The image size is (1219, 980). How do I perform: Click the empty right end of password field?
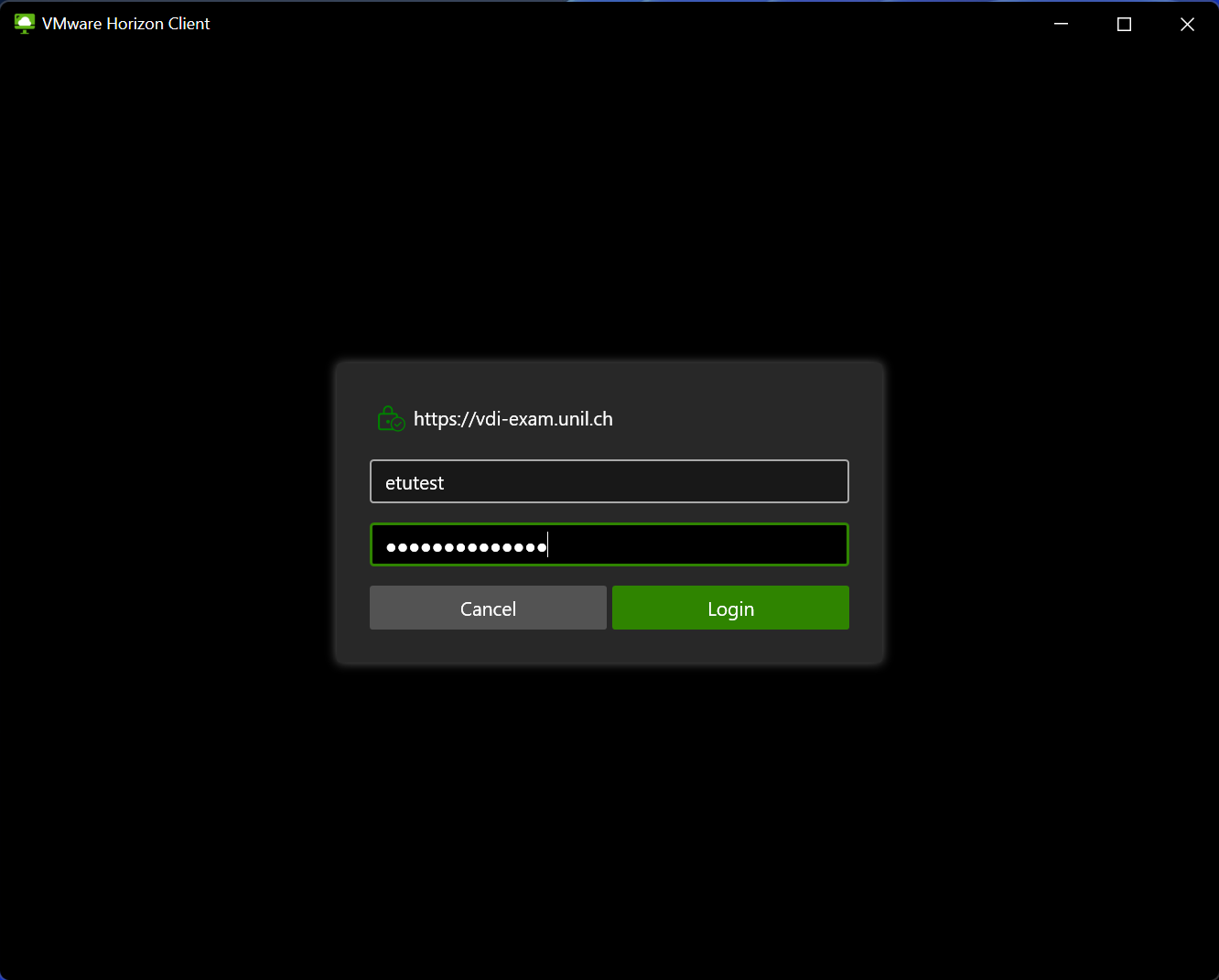pos(805,545)
